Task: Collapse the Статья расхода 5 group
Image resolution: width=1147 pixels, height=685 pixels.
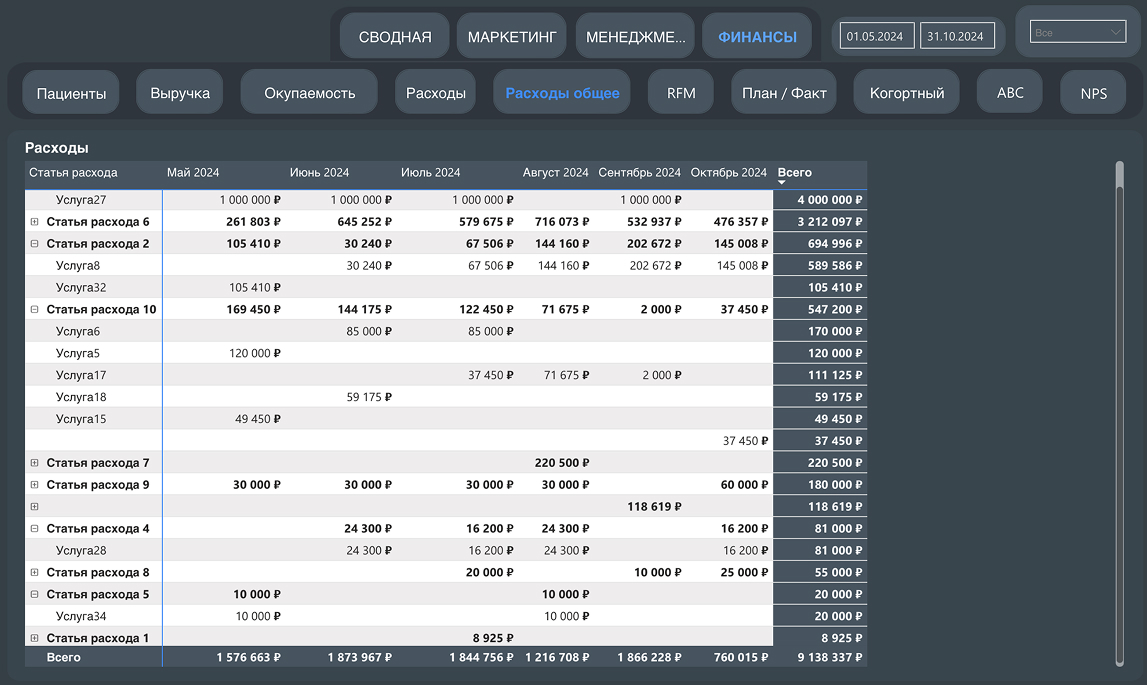Action: pos(35,595)
